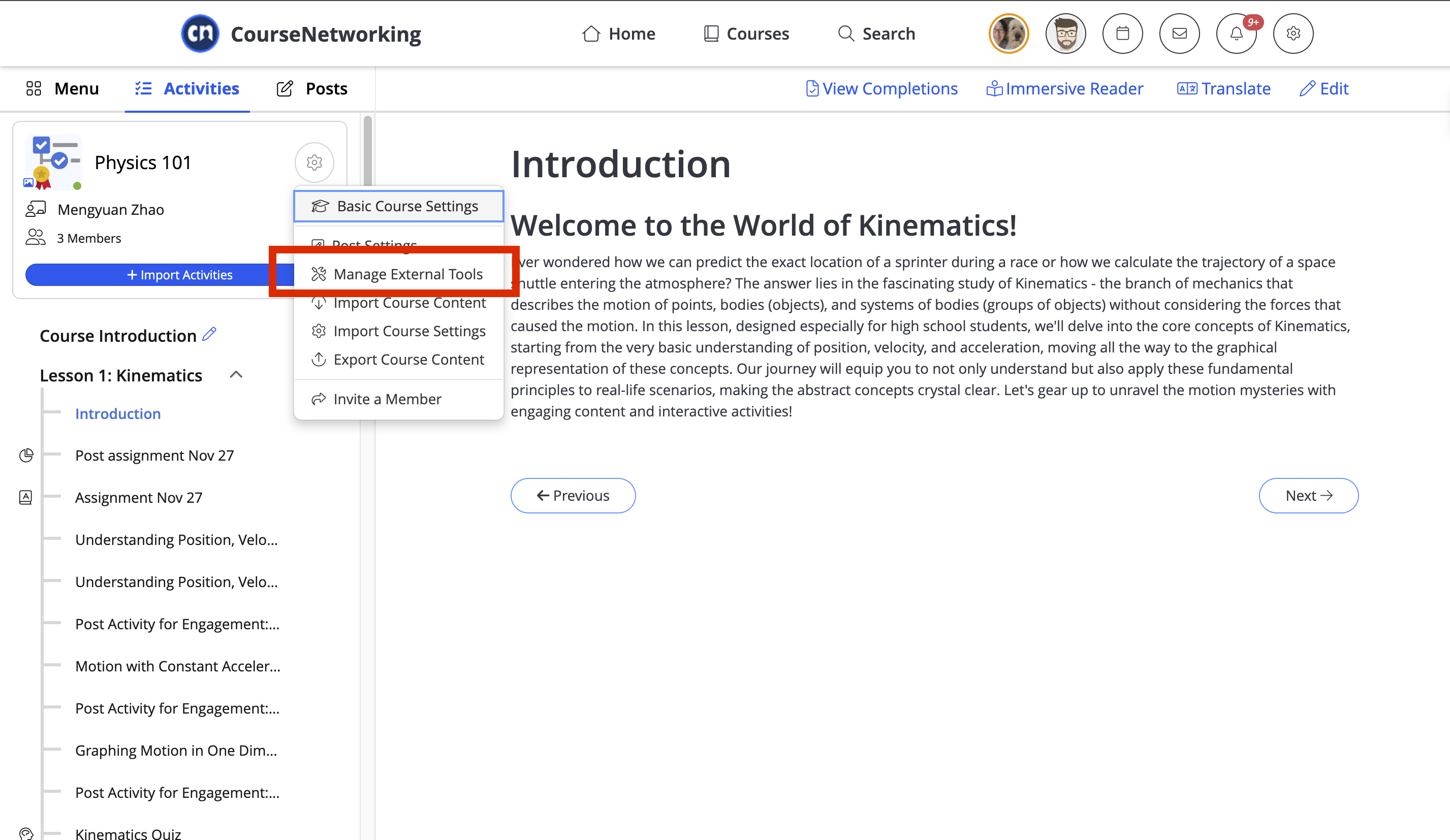The height and width of the screenshot is (840, 1450).
Task: Open notifications bell icon
Action: pos(1236,34)
